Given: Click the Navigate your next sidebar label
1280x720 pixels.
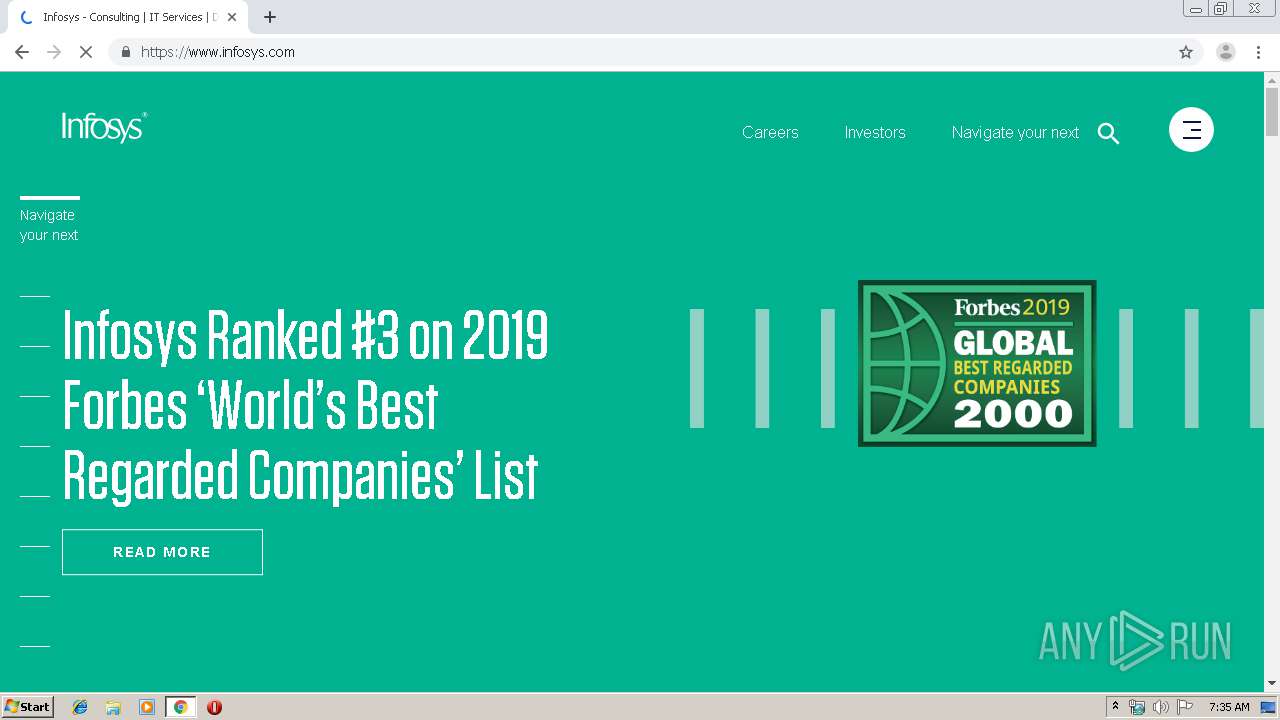Looking at the screenshot, I should [x=49, y=225].
